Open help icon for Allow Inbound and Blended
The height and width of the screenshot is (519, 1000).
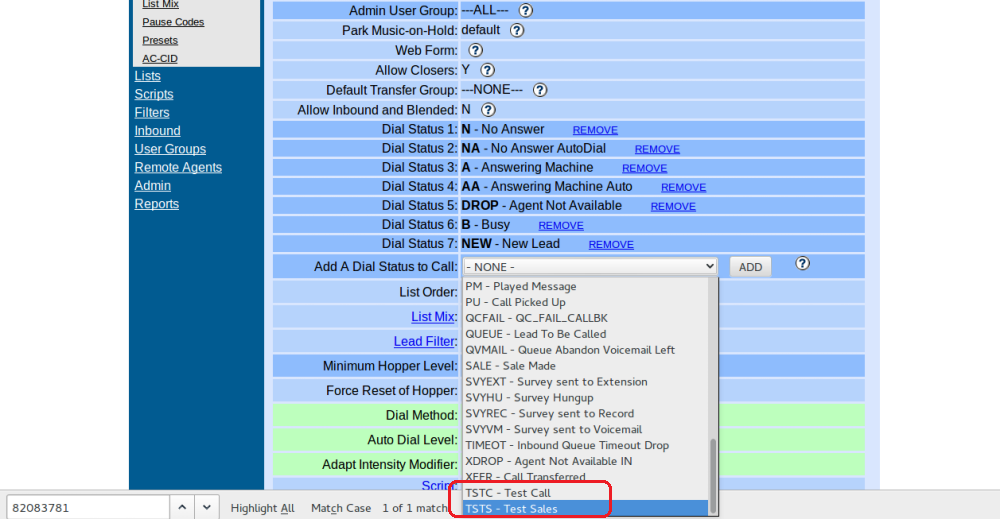(x=488, y=110)
